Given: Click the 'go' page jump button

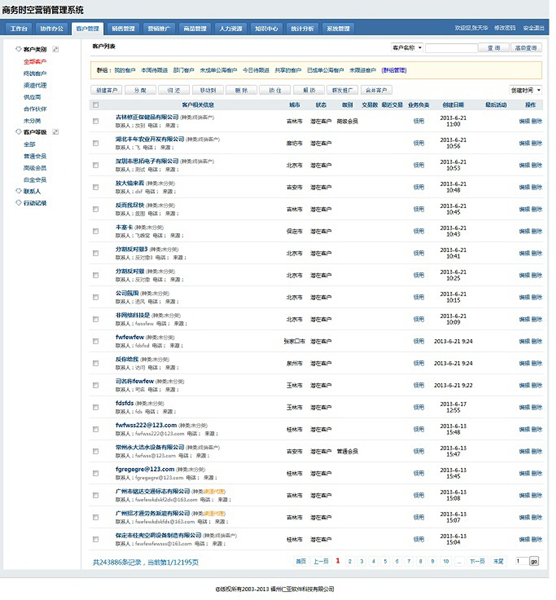Looking at the screenshot, I should [534, 561].
